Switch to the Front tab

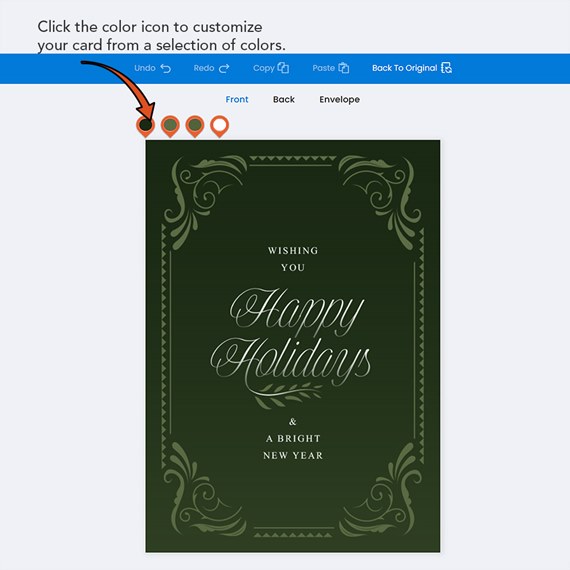(x=237, y=100)
